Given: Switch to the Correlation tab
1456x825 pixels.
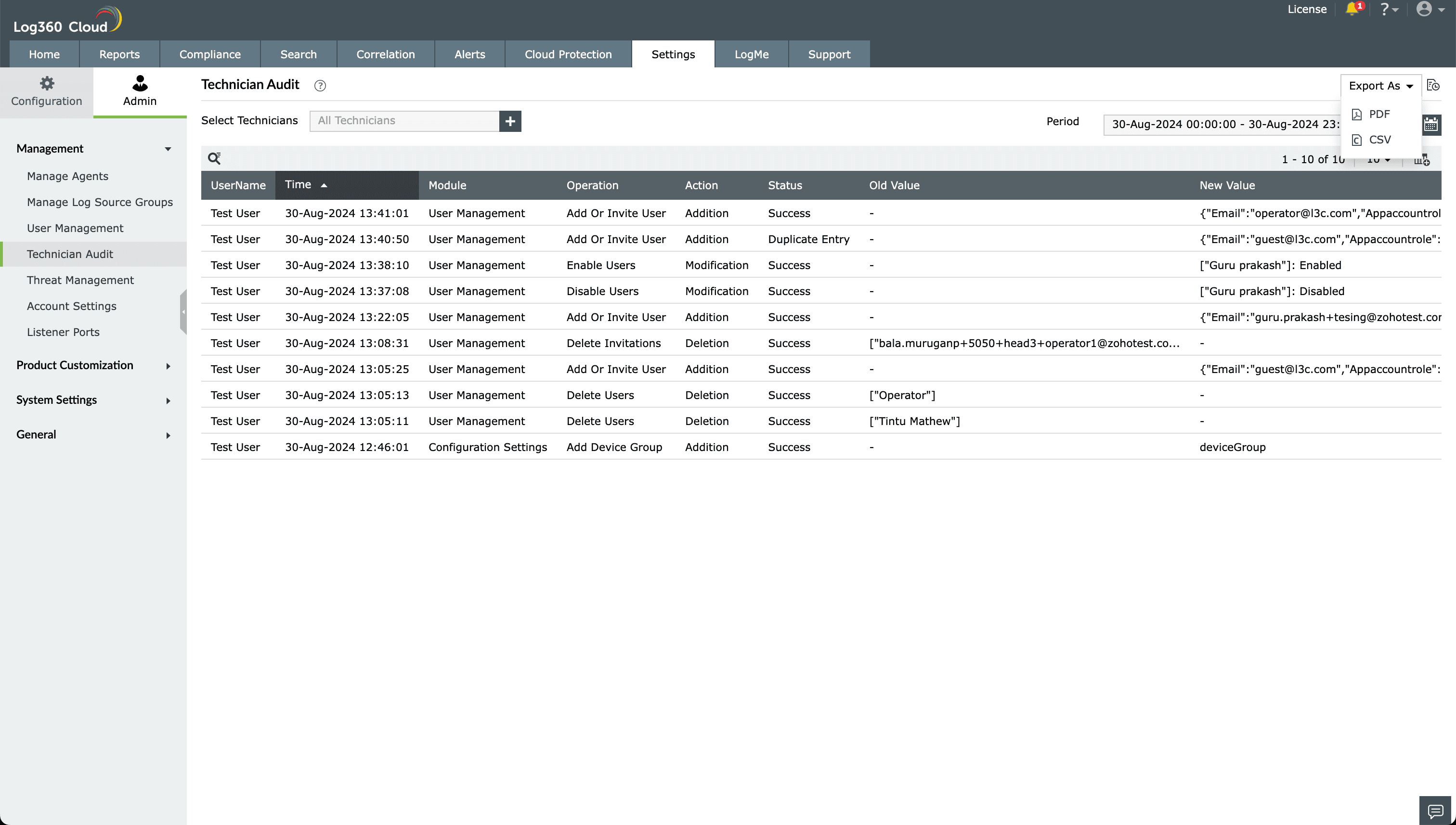Looking at the screenshot, I should click(385, 54).
